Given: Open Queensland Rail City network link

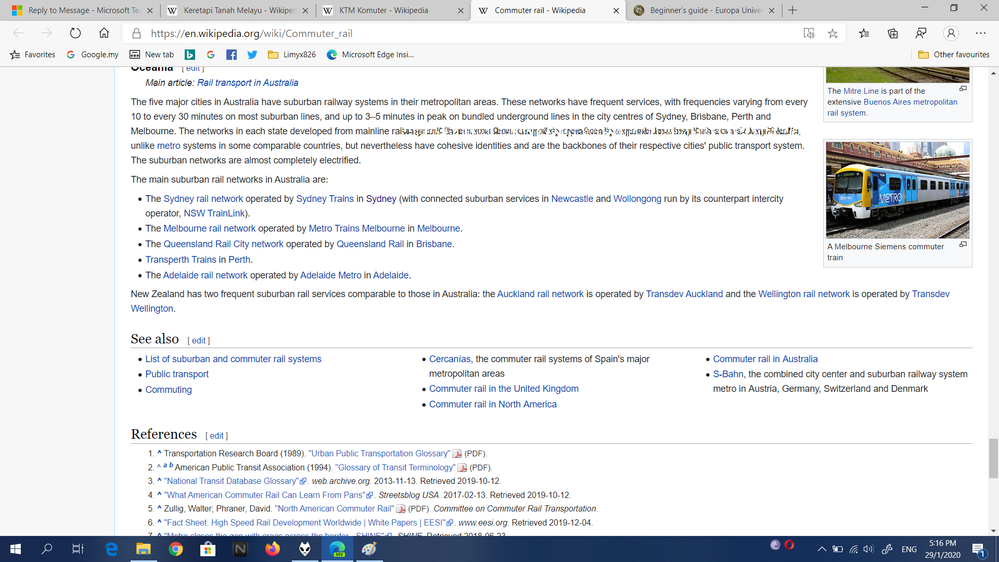Looking at the screenshot, I should click(224, 244).
